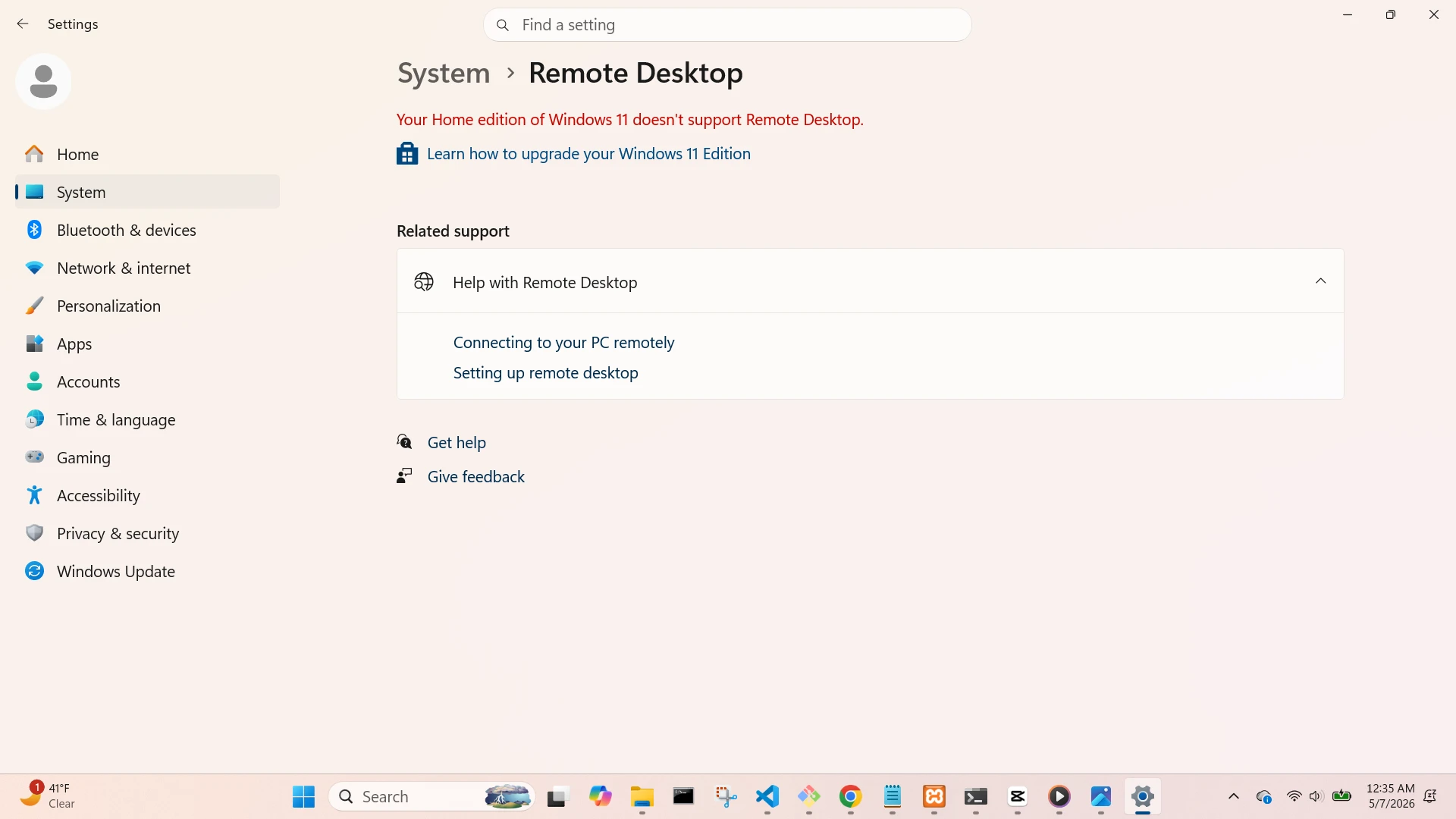Open the Notepad icon in the taskbar
This screenshot has height=819, width=1456.
pos(892,796)
